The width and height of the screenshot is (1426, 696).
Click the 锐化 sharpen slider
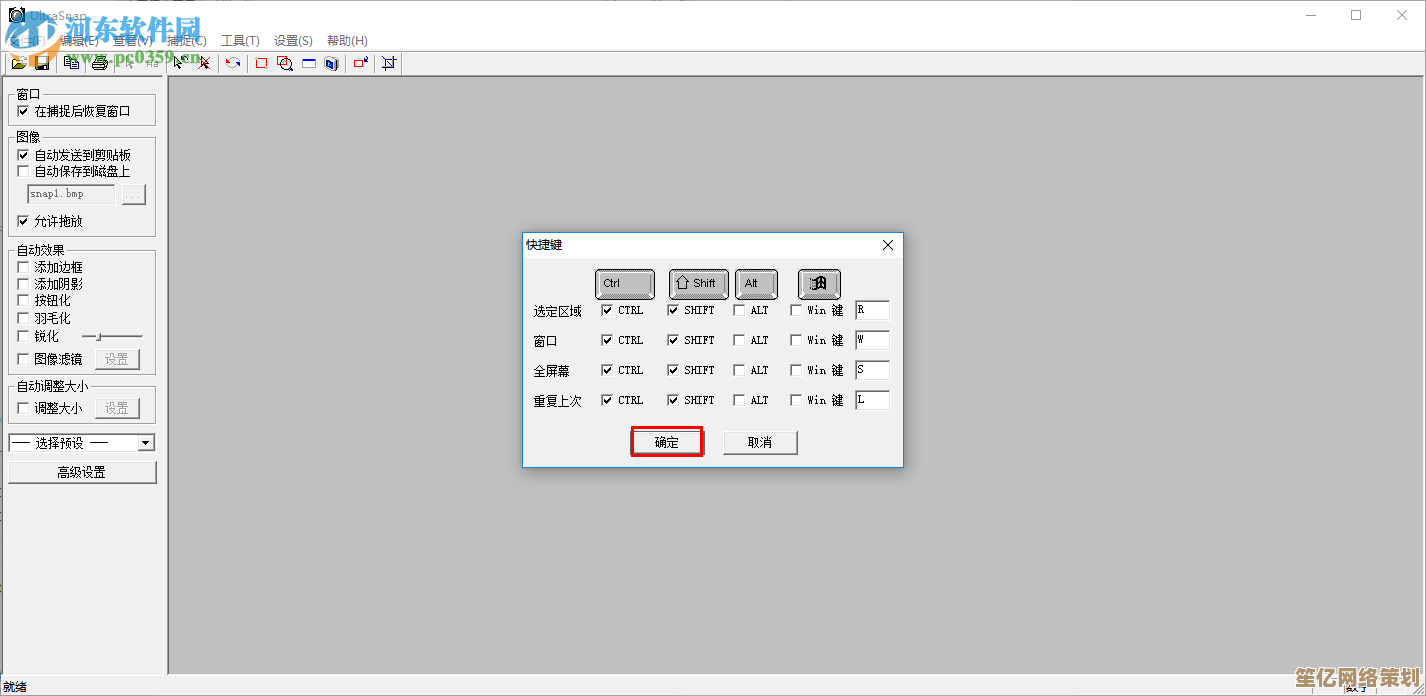pos(111,336)
